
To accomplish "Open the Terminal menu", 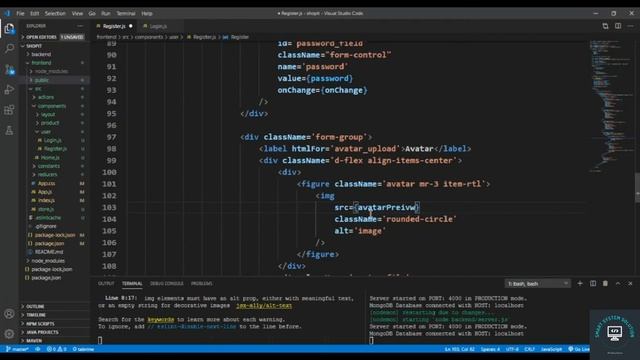I will [126, 13].
